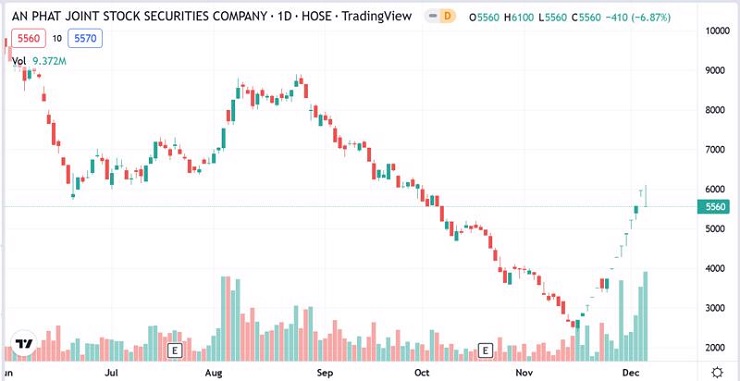740x381 pixels.
Task: Click the OHLC close value C5560 in header
Action: pyautogui.click(x=586, y=17)
